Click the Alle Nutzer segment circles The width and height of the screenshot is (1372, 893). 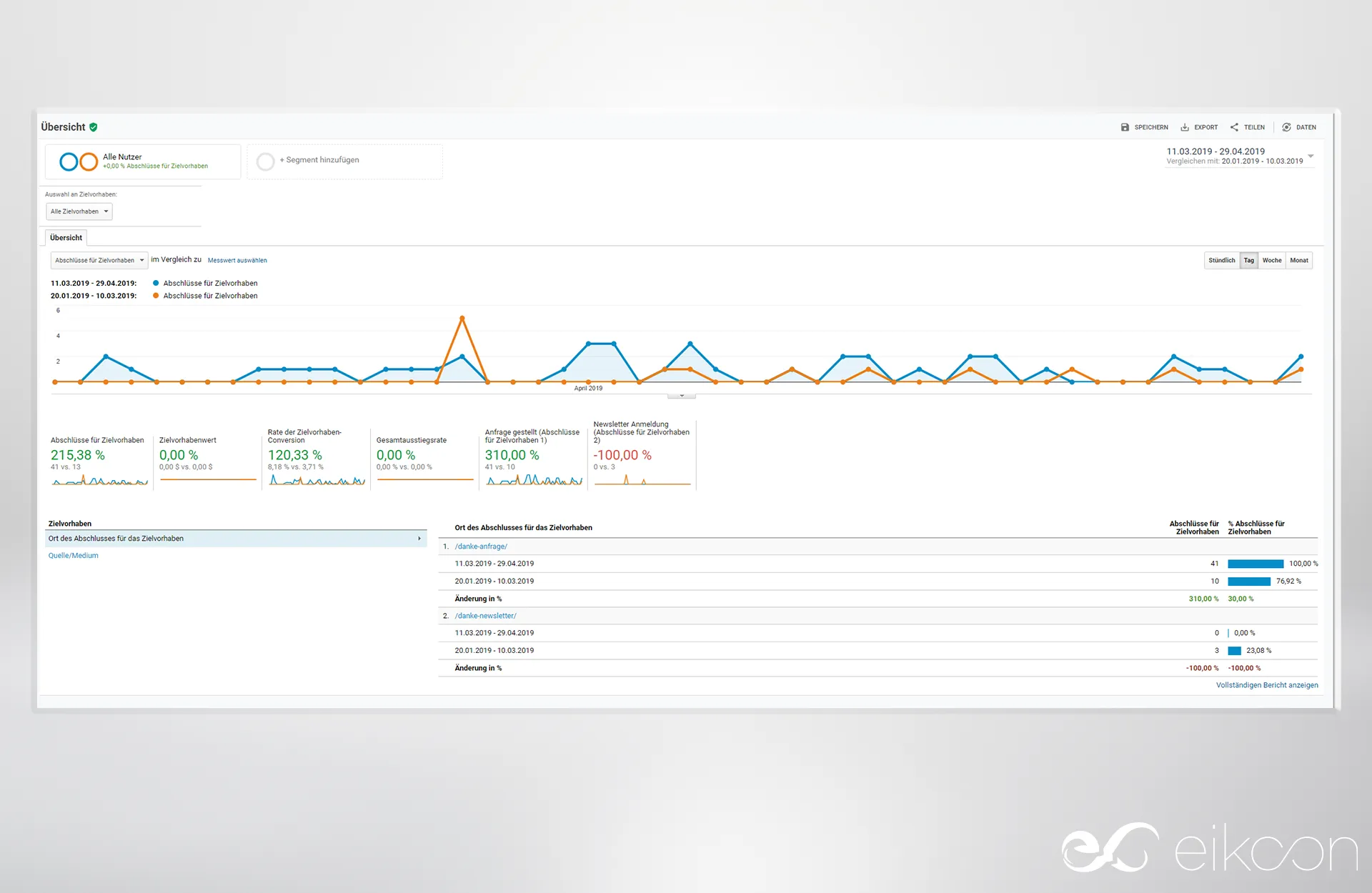click(79, 161)
